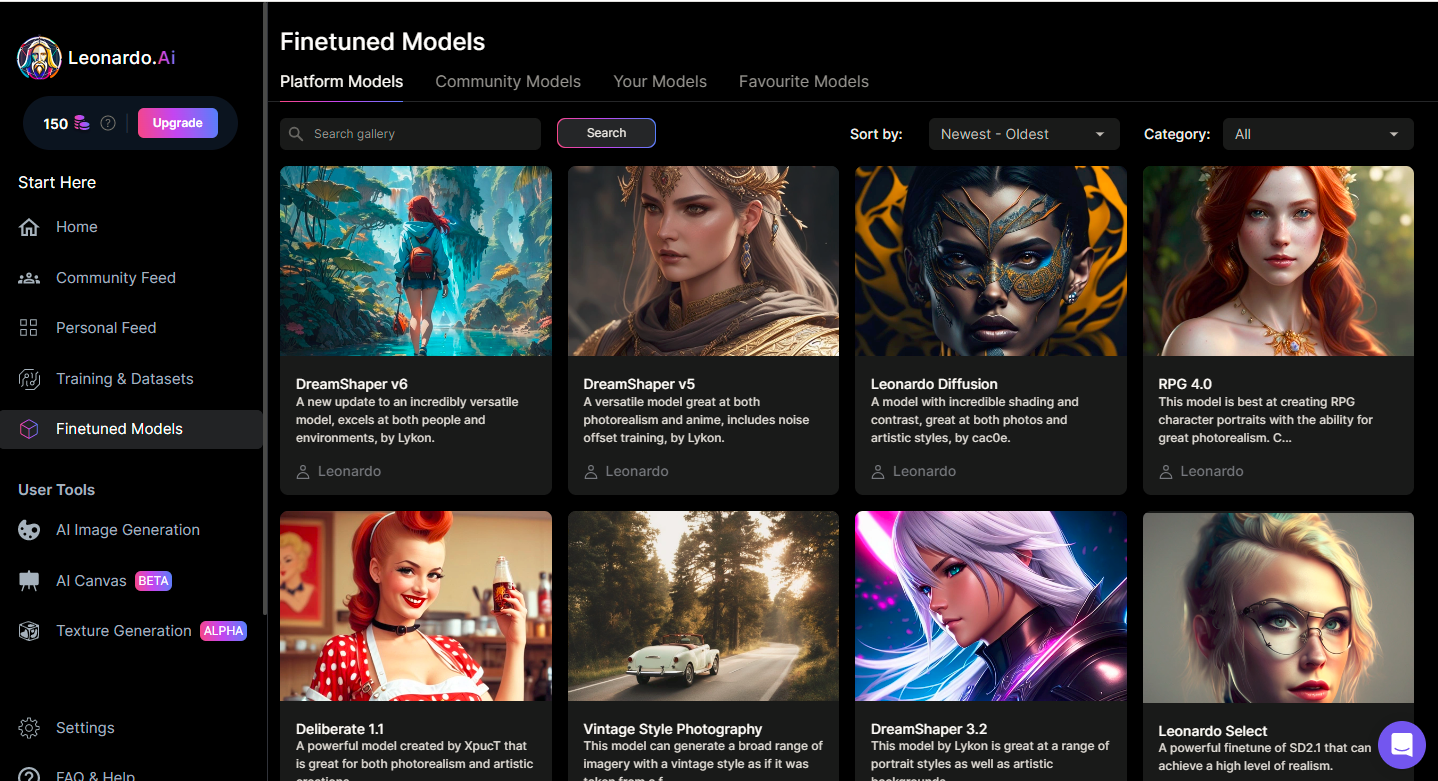Viewport: 1438px width, 781px height.
Task: Click the Search button
Action: point(606,133)
